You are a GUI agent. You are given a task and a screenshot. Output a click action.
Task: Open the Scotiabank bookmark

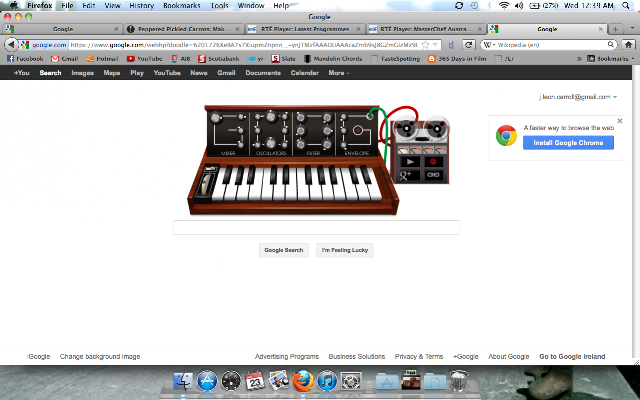tap(218, 59)
